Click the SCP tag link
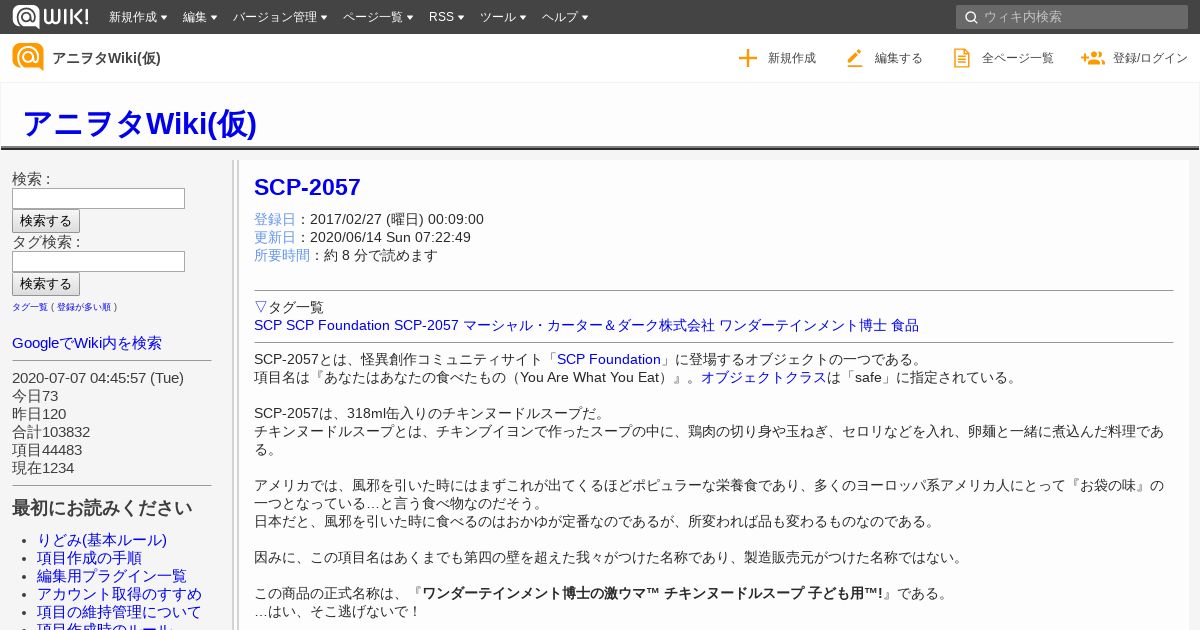Screen dimensions: 1200x630 pos(268,325)
